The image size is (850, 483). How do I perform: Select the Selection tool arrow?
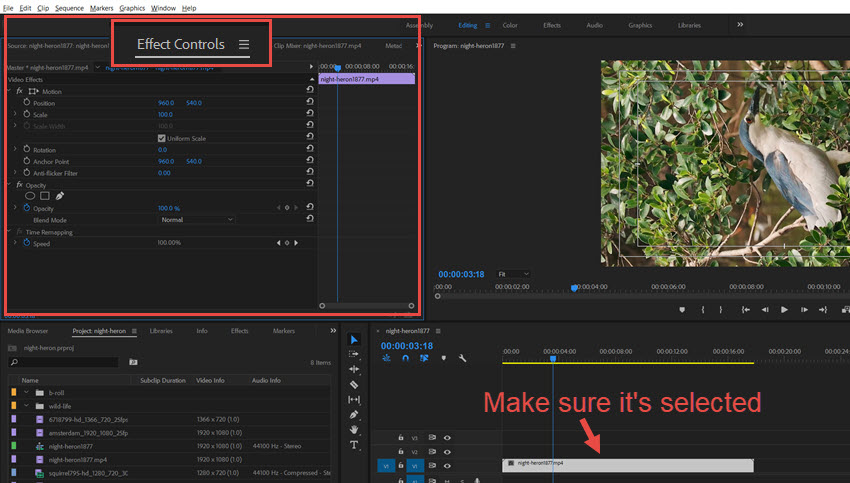click(x=354, y=340)
